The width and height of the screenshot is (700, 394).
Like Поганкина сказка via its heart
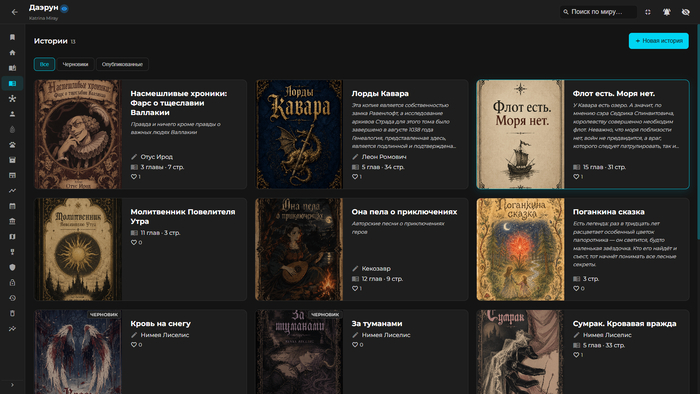[x=576, y=288]
